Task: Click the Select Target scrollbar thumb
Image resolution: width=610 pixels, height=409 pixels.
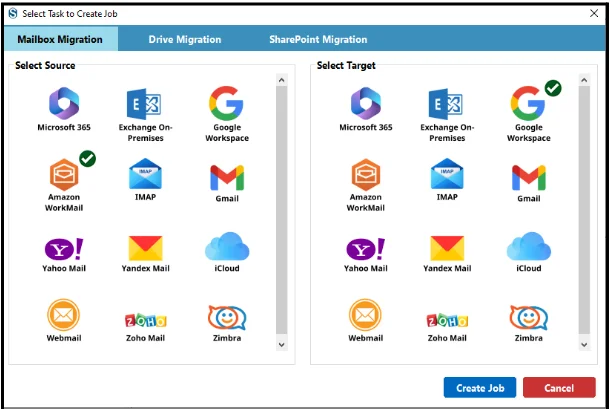Action: coord(584,210)
